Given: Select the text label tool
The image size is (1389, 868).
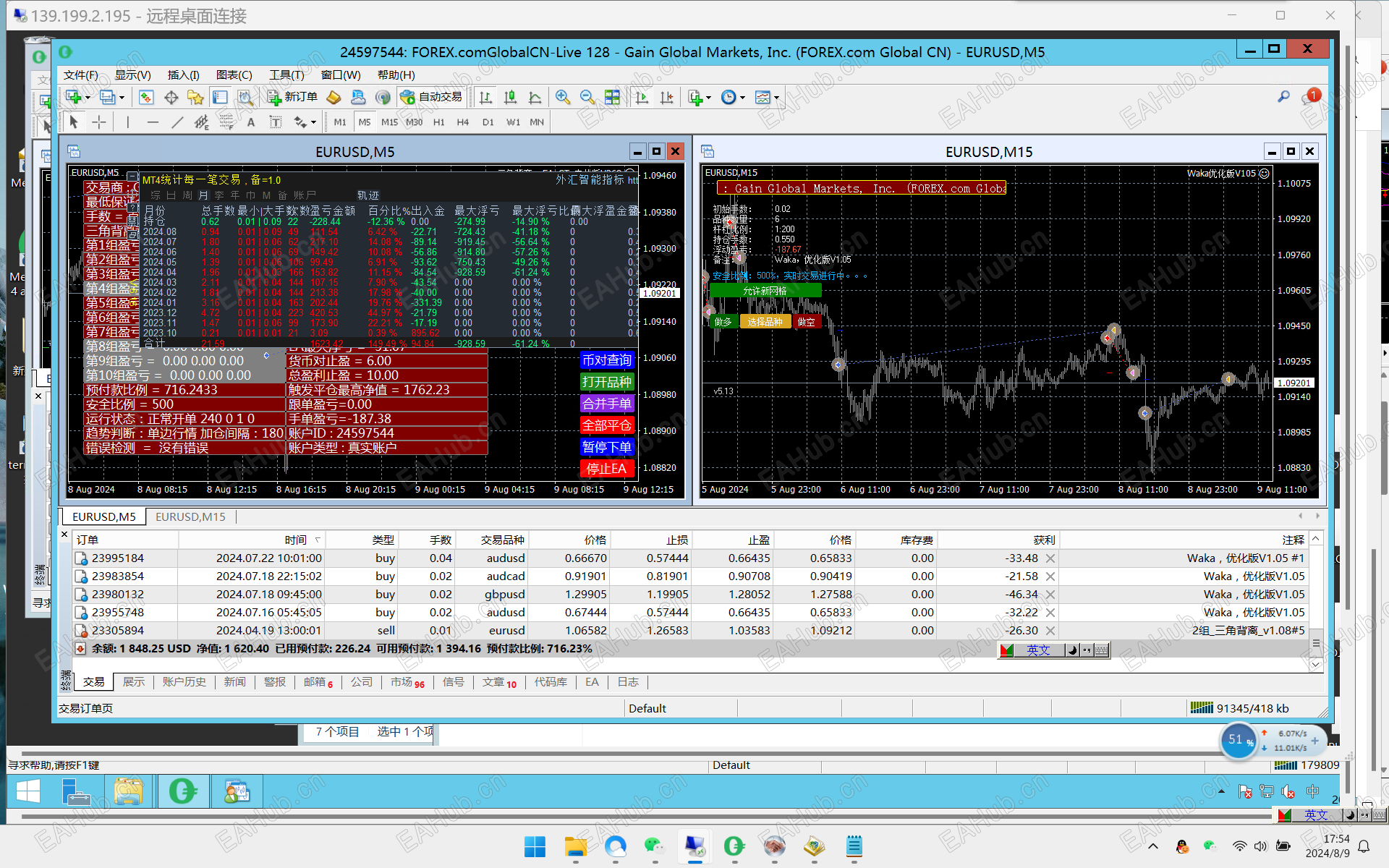Looking at the screenshot, I should [276, 122].
